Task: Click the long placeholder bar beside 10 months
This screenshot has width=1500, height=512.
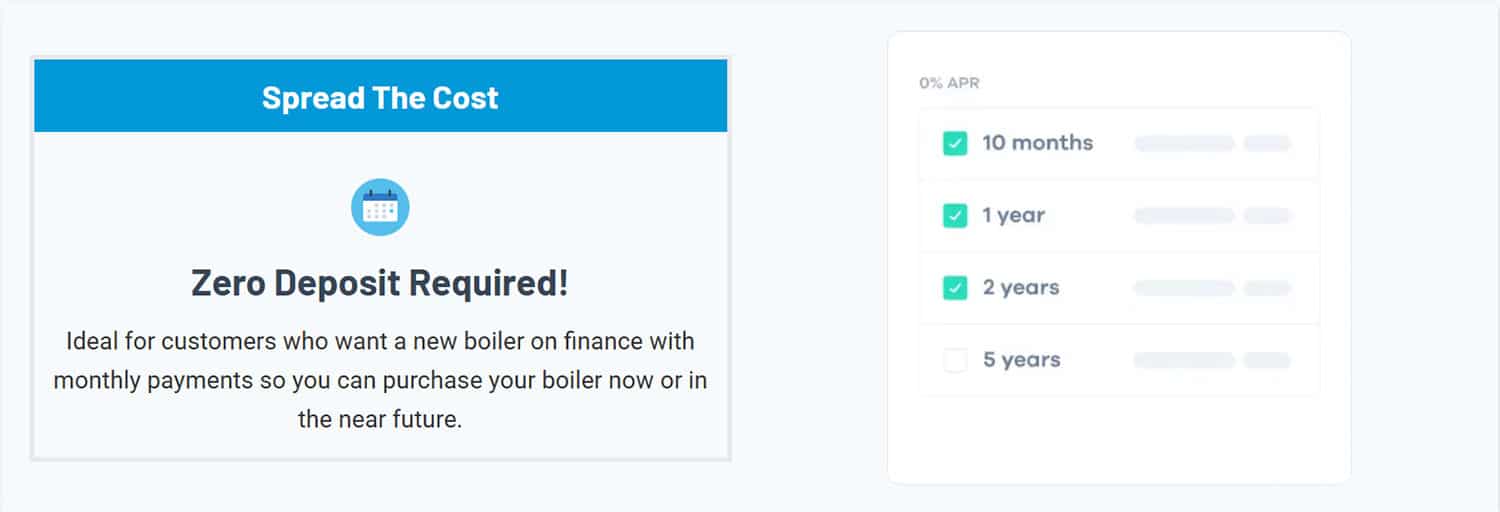Action: pyautogui.click(x=1184, y=144)
